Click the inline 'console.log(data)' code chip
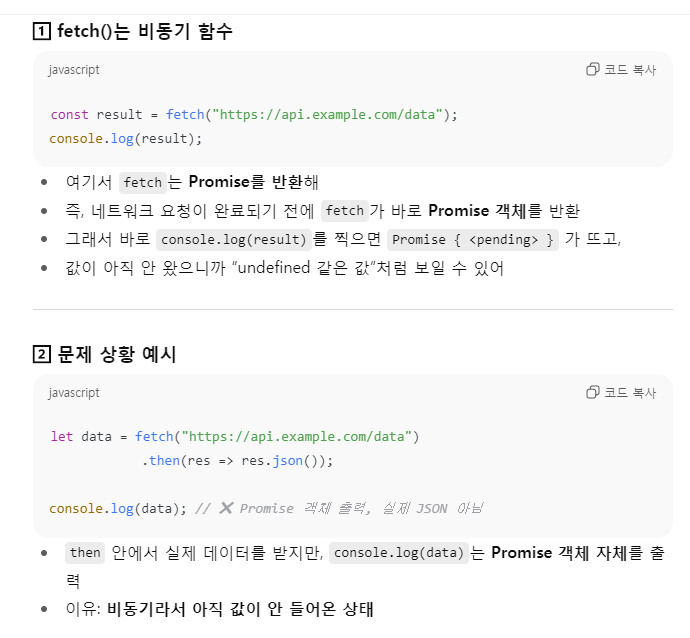690x638 pixels. tap(399, 553)
